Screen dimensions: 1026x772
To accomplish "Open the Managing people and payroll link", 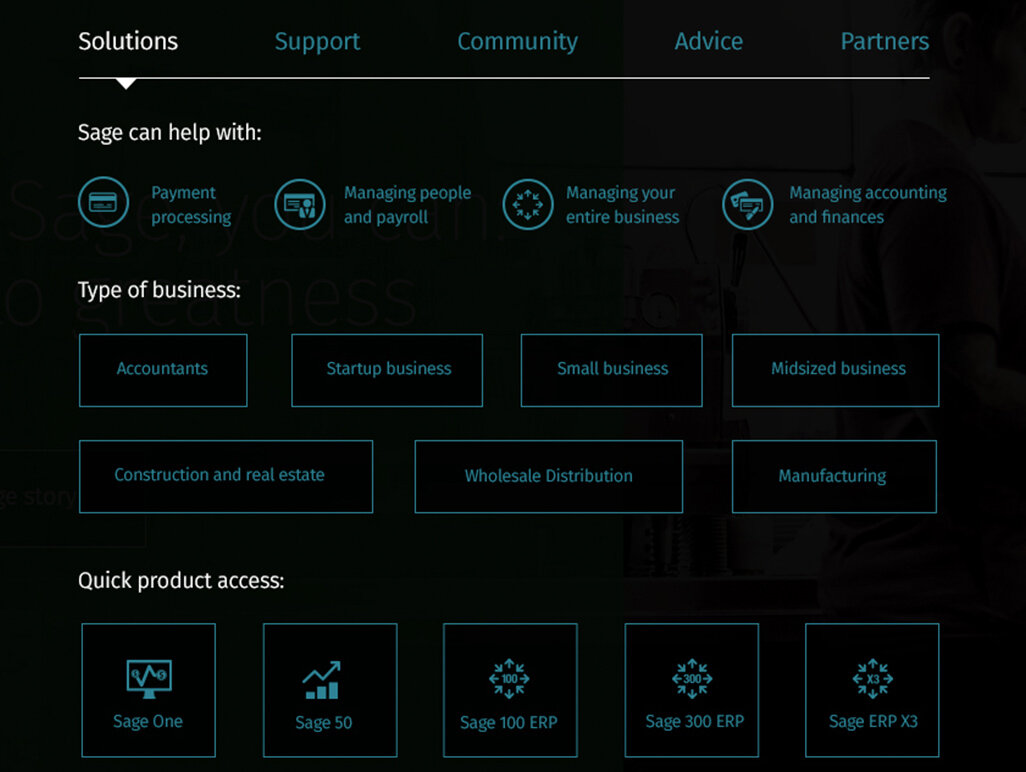I will (x=407, y=205).
